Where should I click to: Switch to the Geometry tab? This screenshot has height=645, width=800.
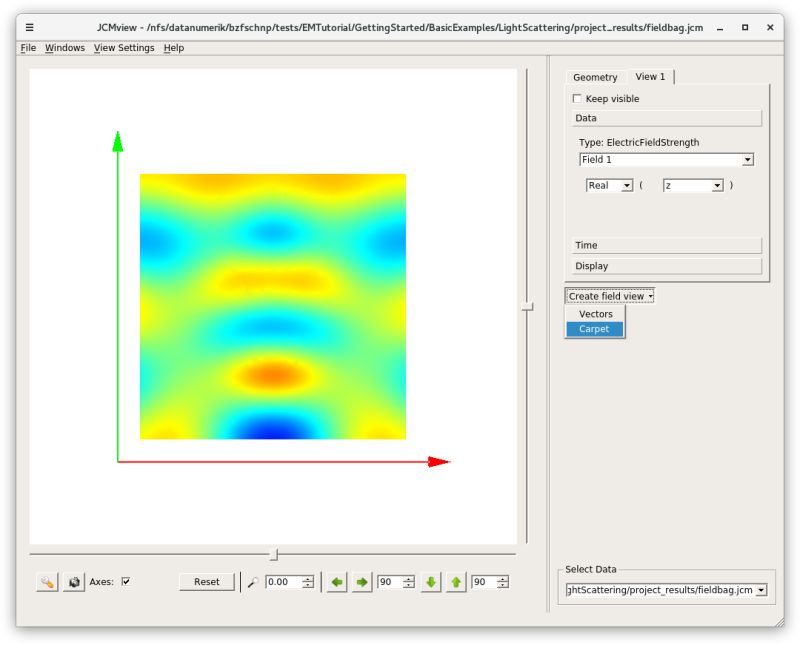point(595,77)
